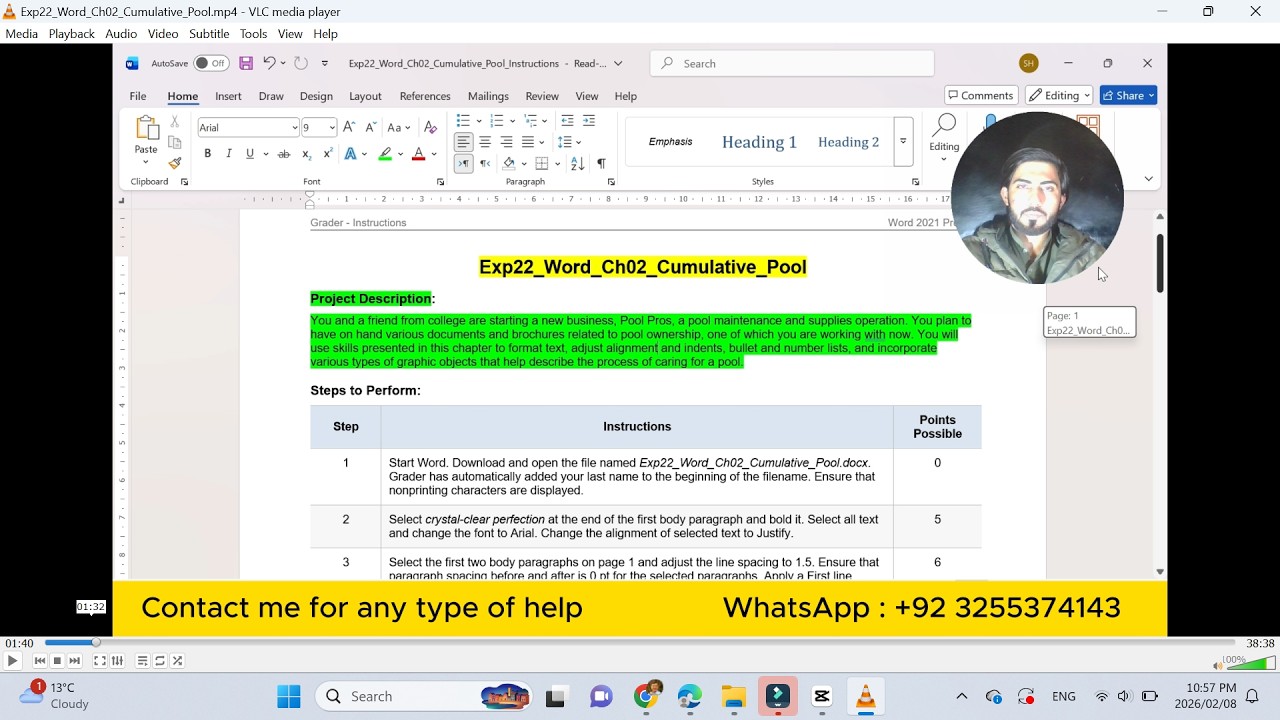Toggle VLC random shuffle button
This screenshot has height=720, width=1280.
click(178, 661)
